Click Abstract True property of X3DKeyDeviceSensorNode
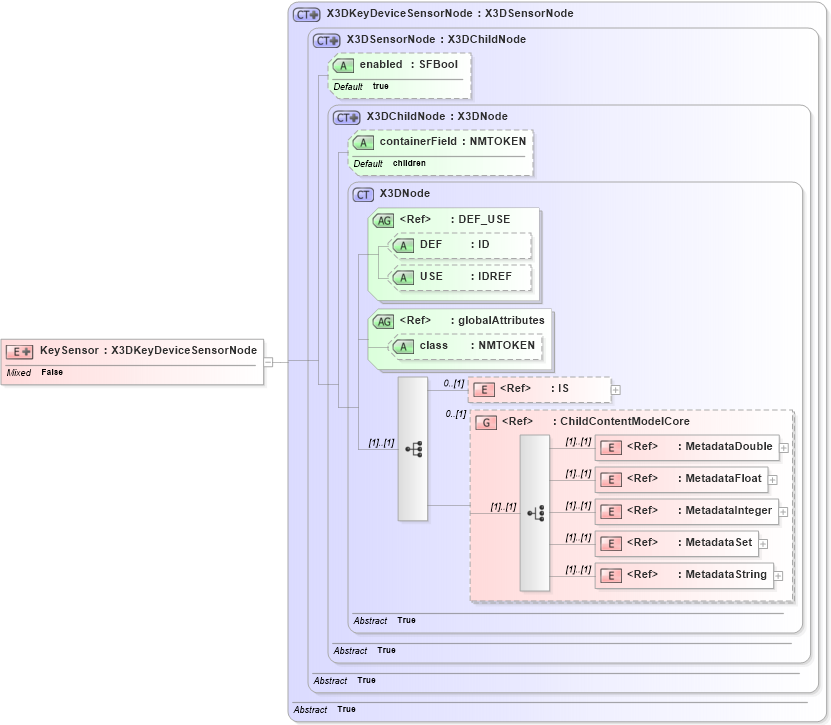Viewport: 831px width, 725px height. 325,710
